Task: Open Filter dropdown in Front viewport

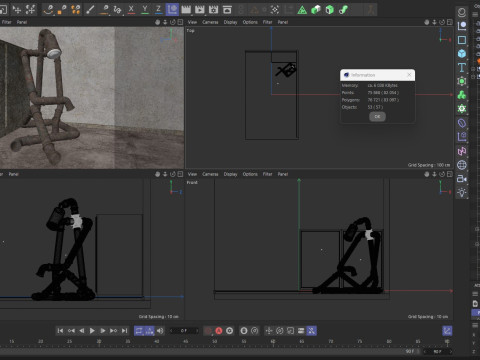Action: (267, 174)
